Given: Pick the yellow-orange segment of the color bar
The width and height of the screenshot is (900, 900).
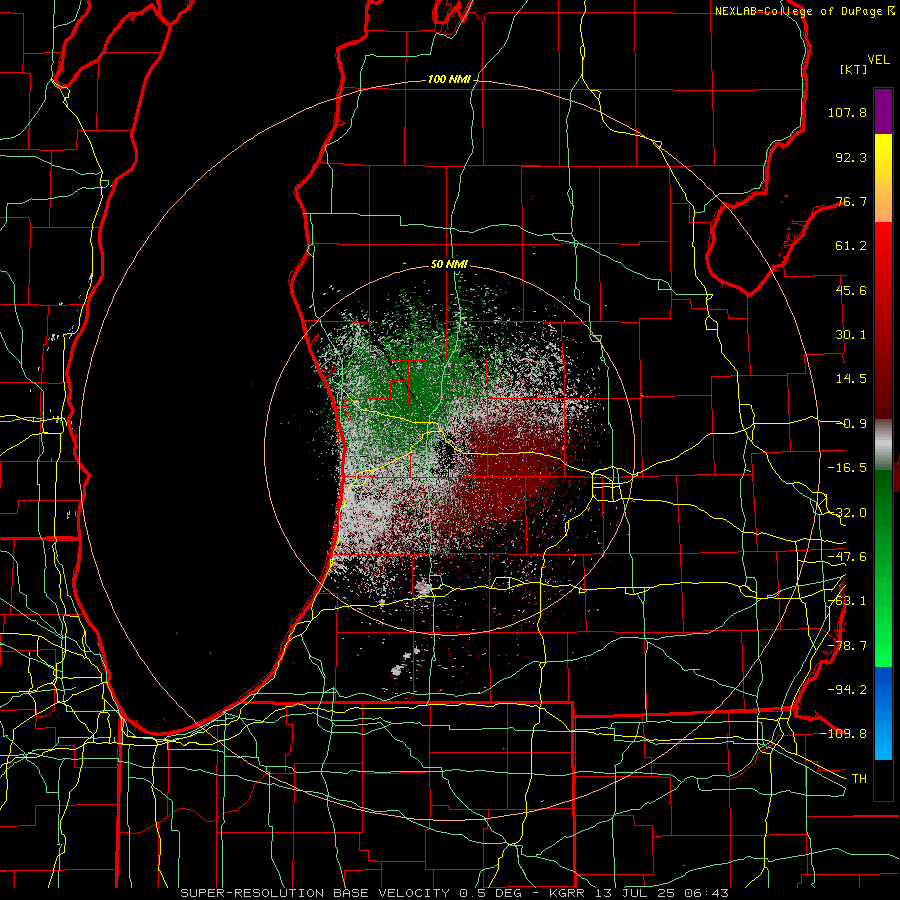Looking at the screenshot, I should click(x=883, y=178).
